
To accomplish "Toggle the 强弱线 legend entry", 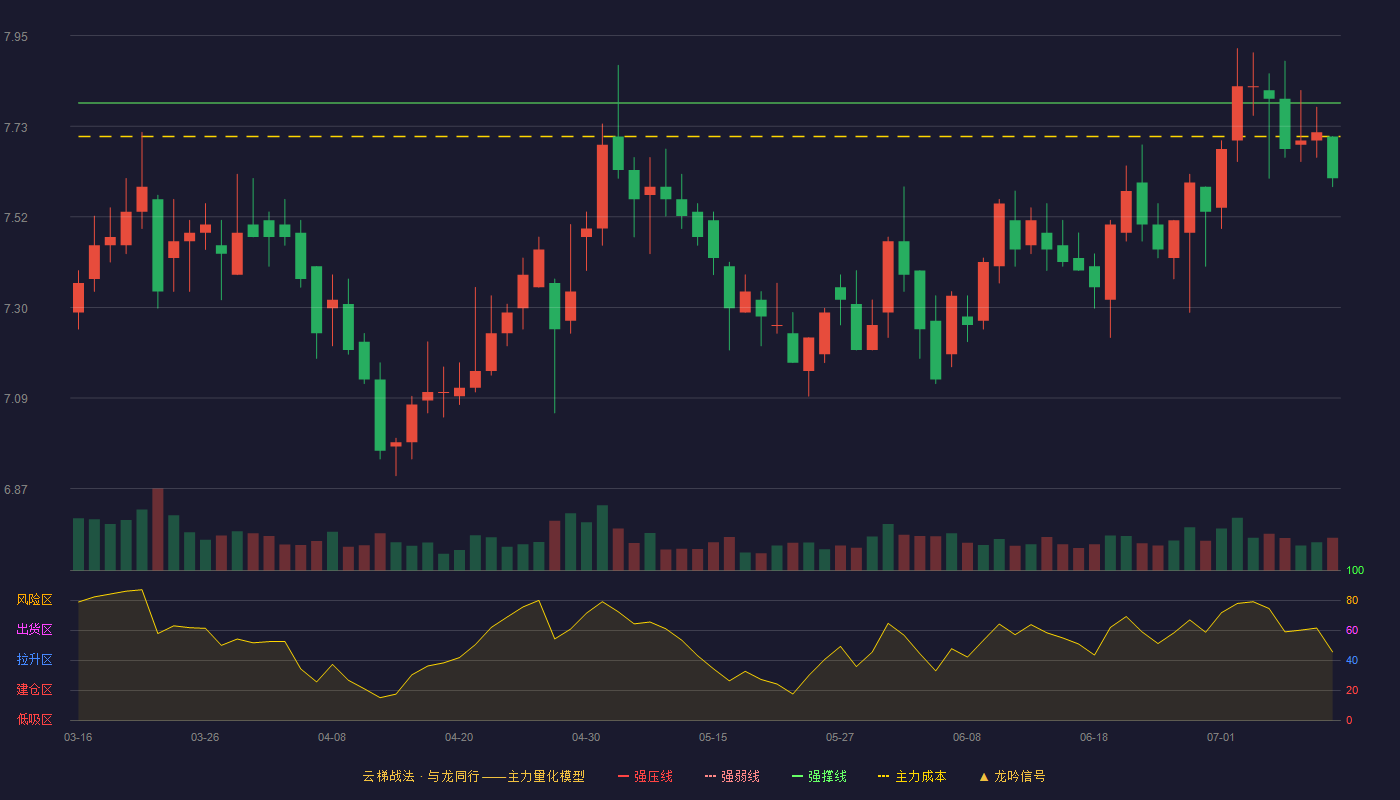I will coord(732,776).
